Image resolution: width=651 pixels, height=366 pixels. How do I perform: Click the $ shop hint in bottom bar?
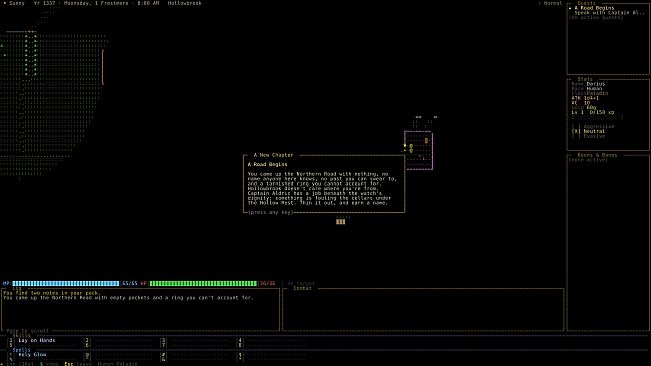pyautogui.click(x=49, y=364)
